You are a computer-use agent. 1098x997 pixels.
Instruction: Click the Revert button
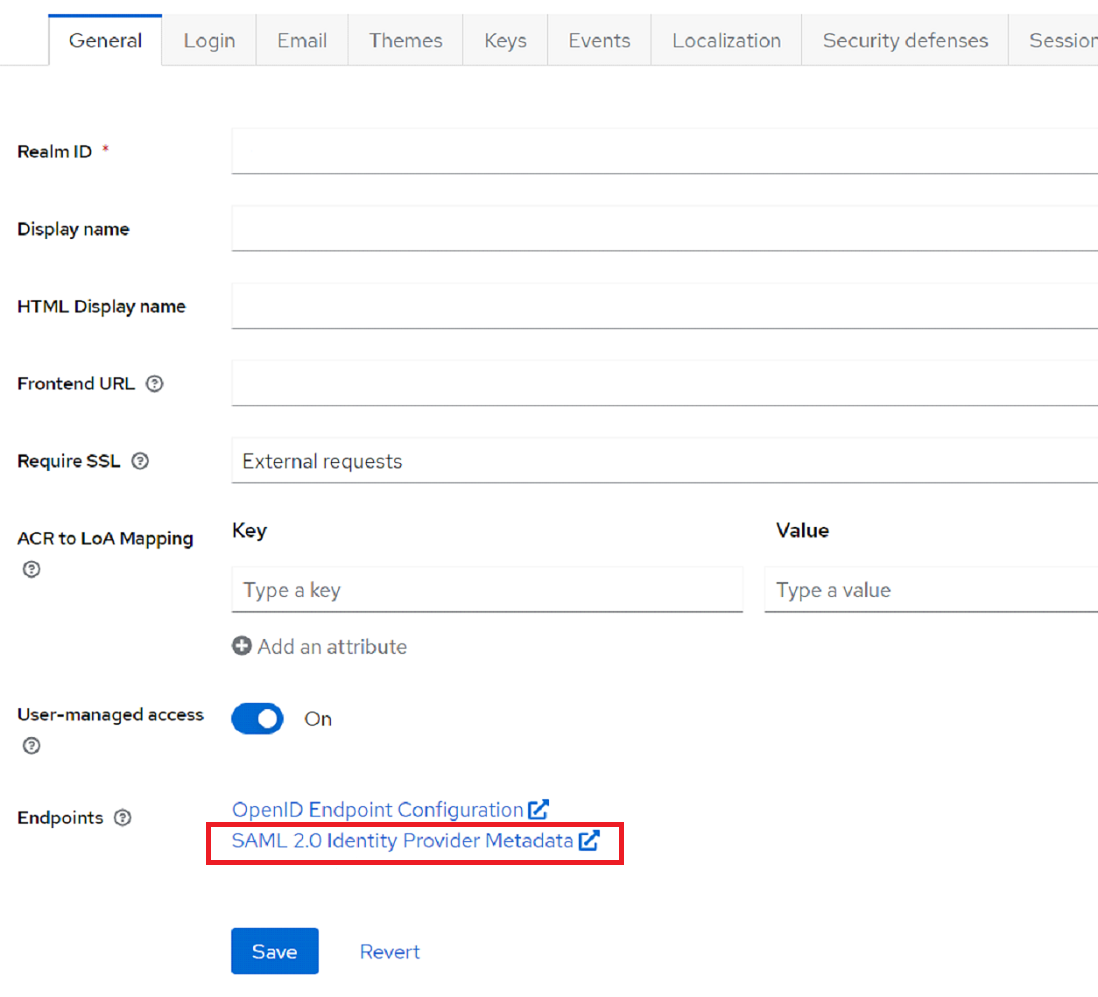click(390, 951)
